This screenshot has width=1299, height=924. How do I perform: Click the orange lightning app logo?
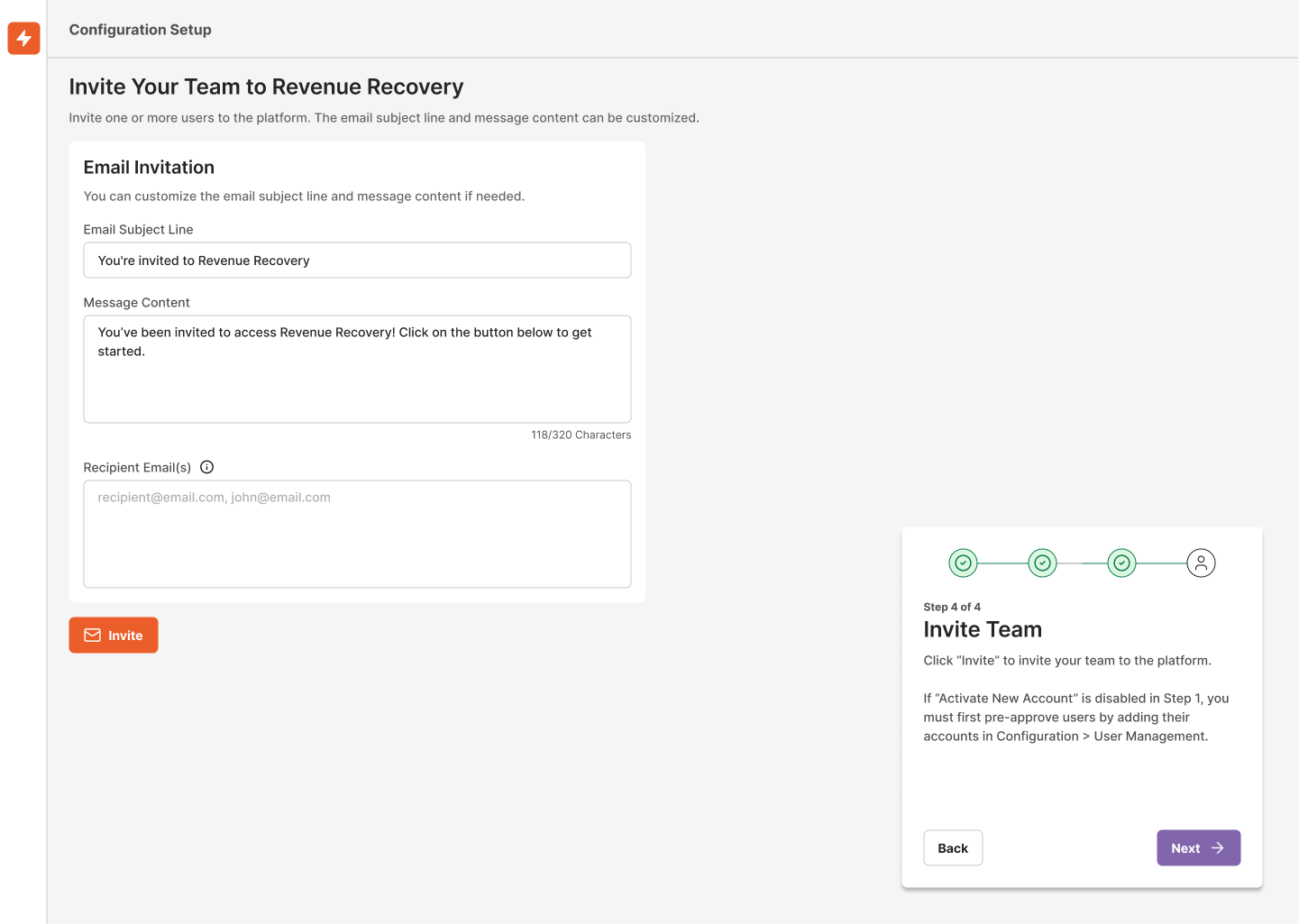pyautogui.click(x=23, y=39)
